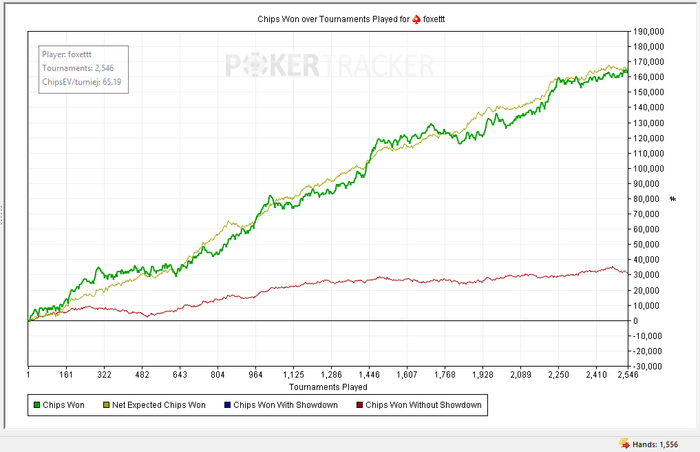Click the Hands: 1,556 status text
700x452 pixels.
655,444
